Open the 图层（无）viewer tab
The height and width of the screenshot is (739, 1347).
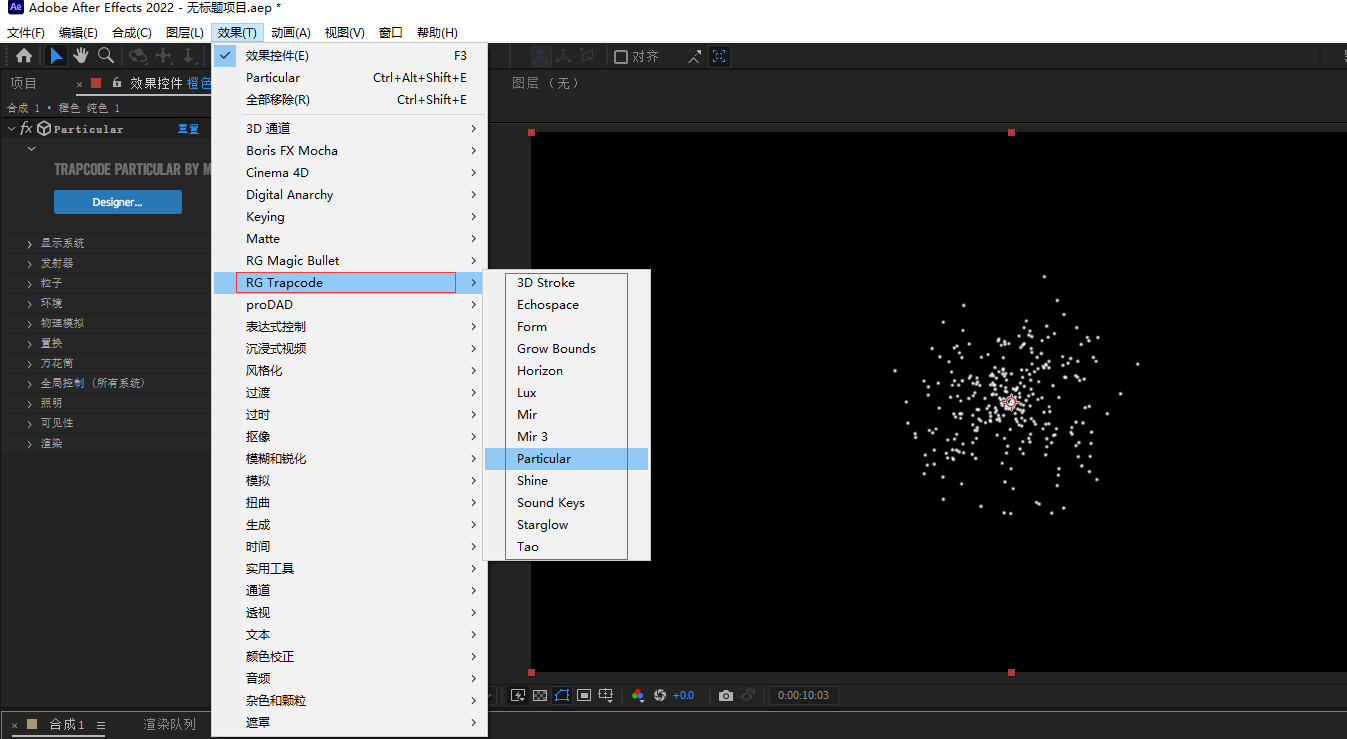[546, 83]
